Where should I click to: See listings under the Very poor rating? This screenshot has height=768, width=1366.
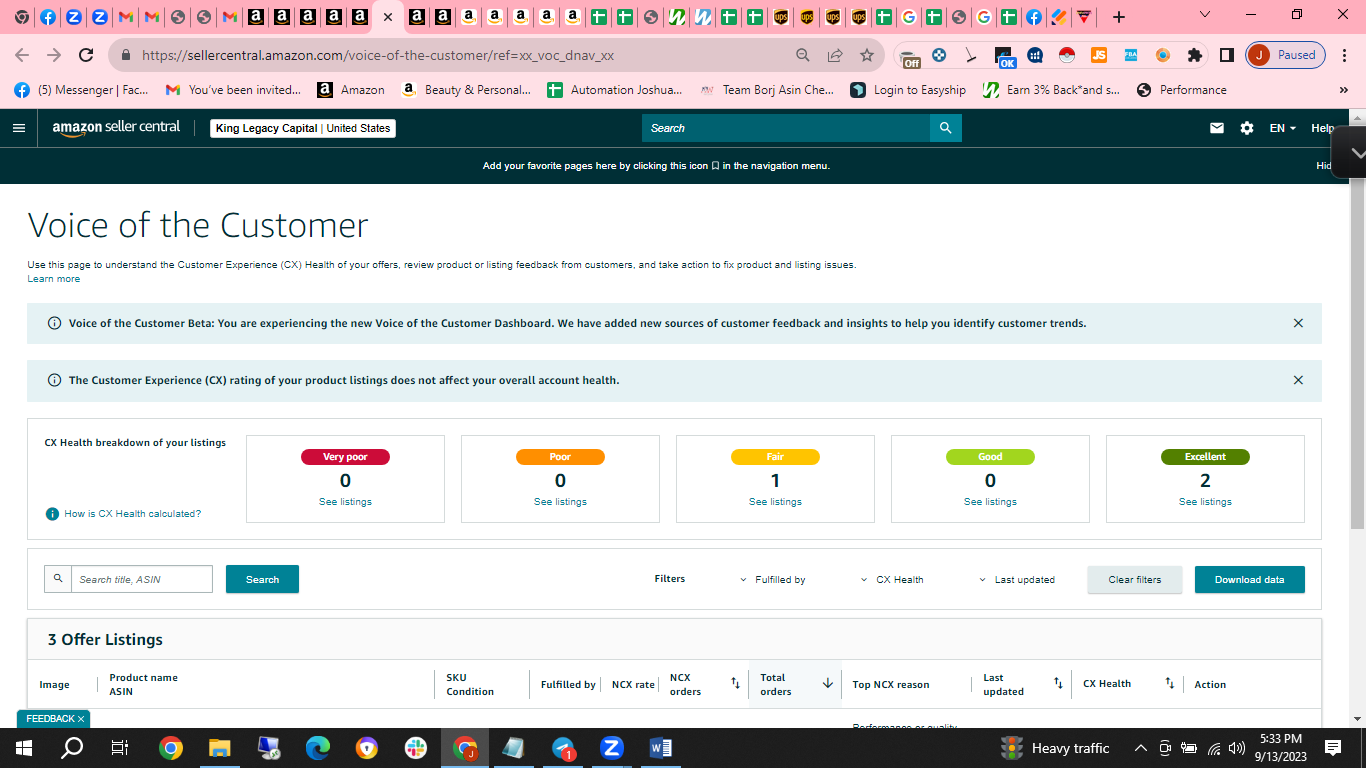pyautogui.click(x=345, y=502)
